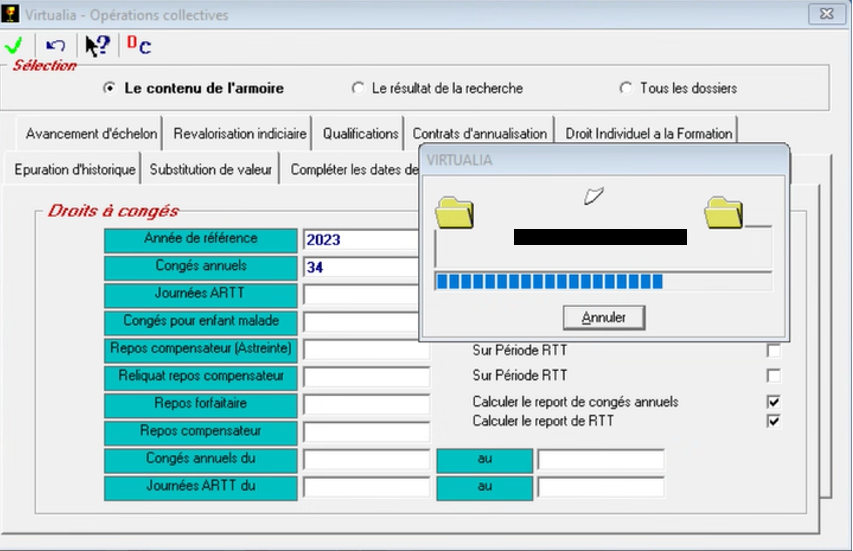Activate the help pointer question-mark icon
Screen dimensions: 853x551
pyautogui.click(x=97, y=46)
